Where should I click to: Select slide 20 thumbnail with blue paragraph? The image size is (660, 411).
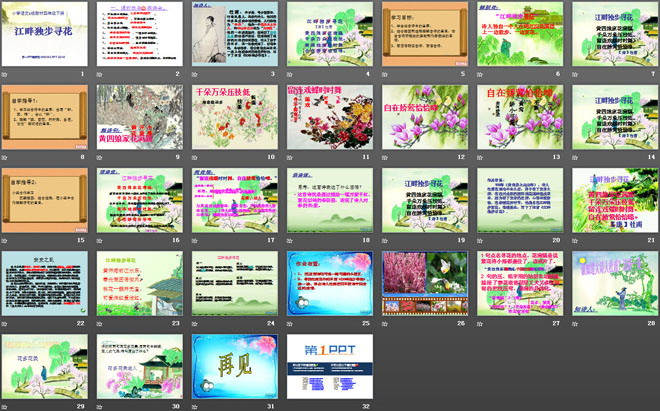point(520,200)
